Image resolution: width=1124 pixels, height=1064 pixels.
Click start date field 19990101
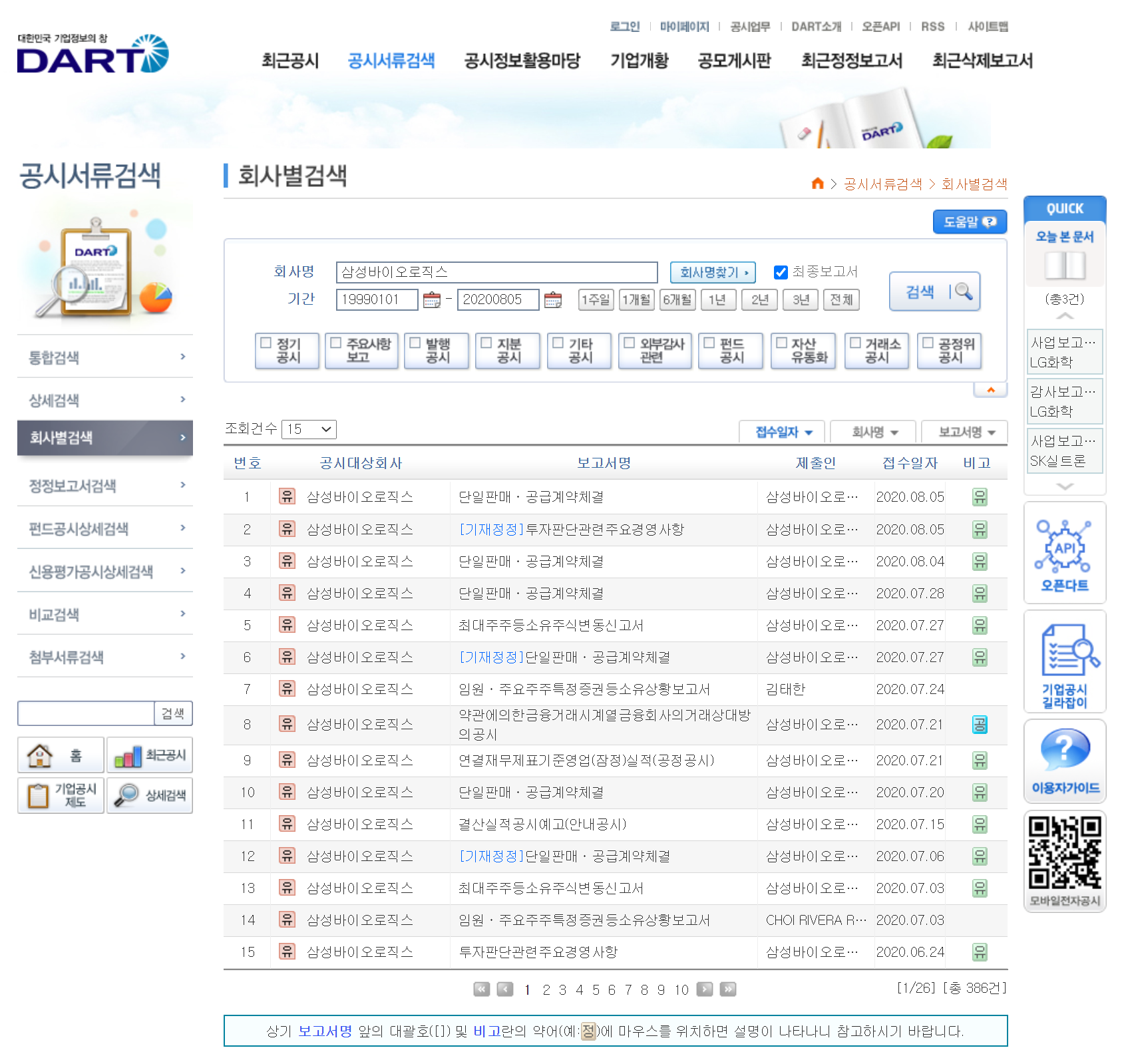377,299
